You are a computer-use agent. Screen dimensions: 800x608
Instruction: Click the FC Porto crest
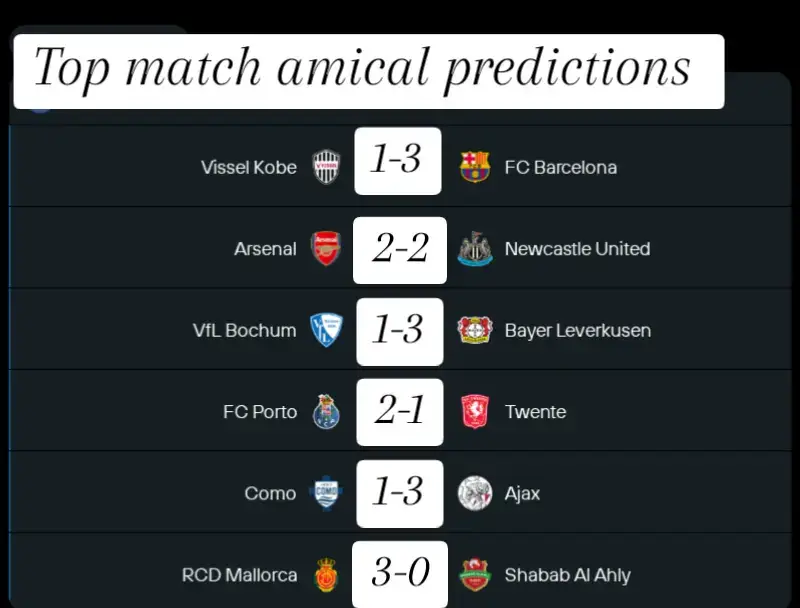tap(326, 412)
